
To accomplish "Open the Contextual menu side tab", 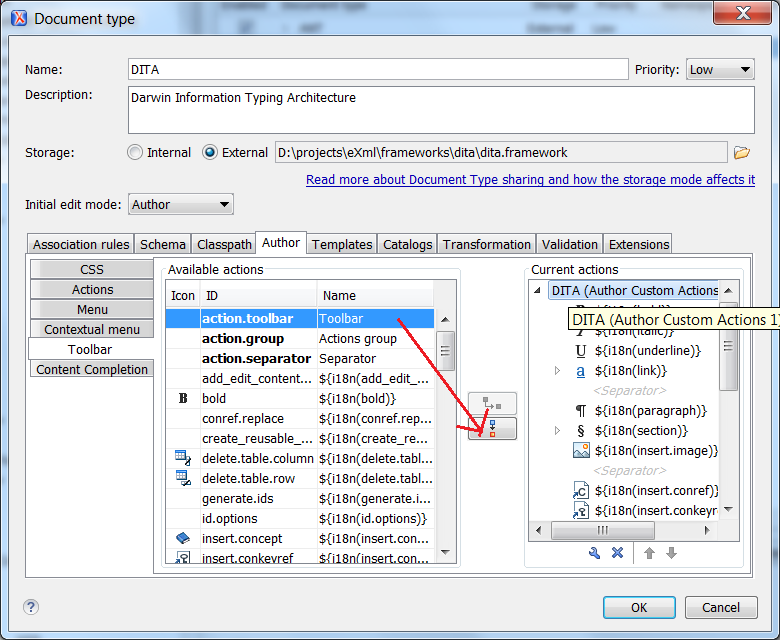I will point(92,329).
